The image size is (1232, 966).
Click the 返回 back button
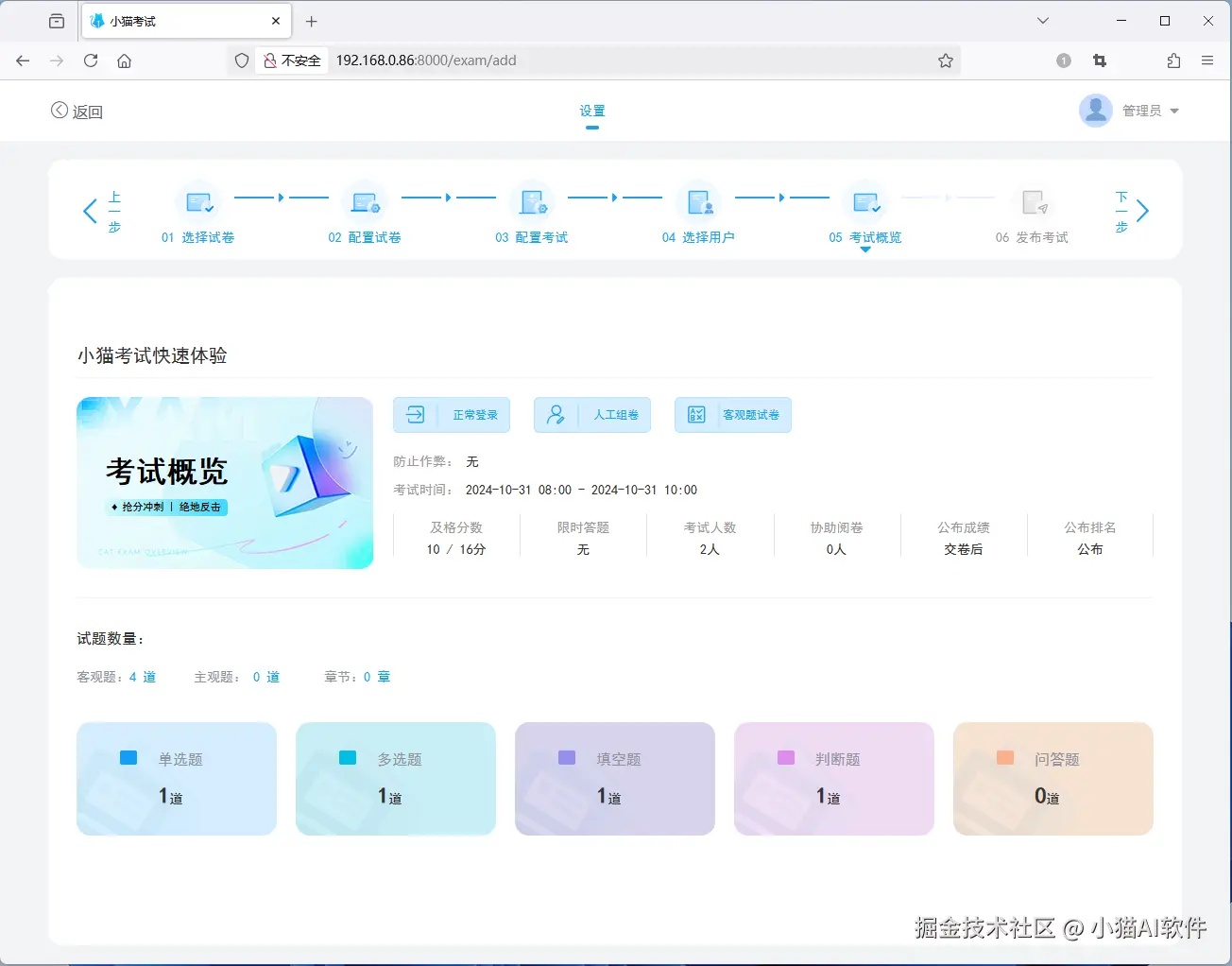[77, 111]
